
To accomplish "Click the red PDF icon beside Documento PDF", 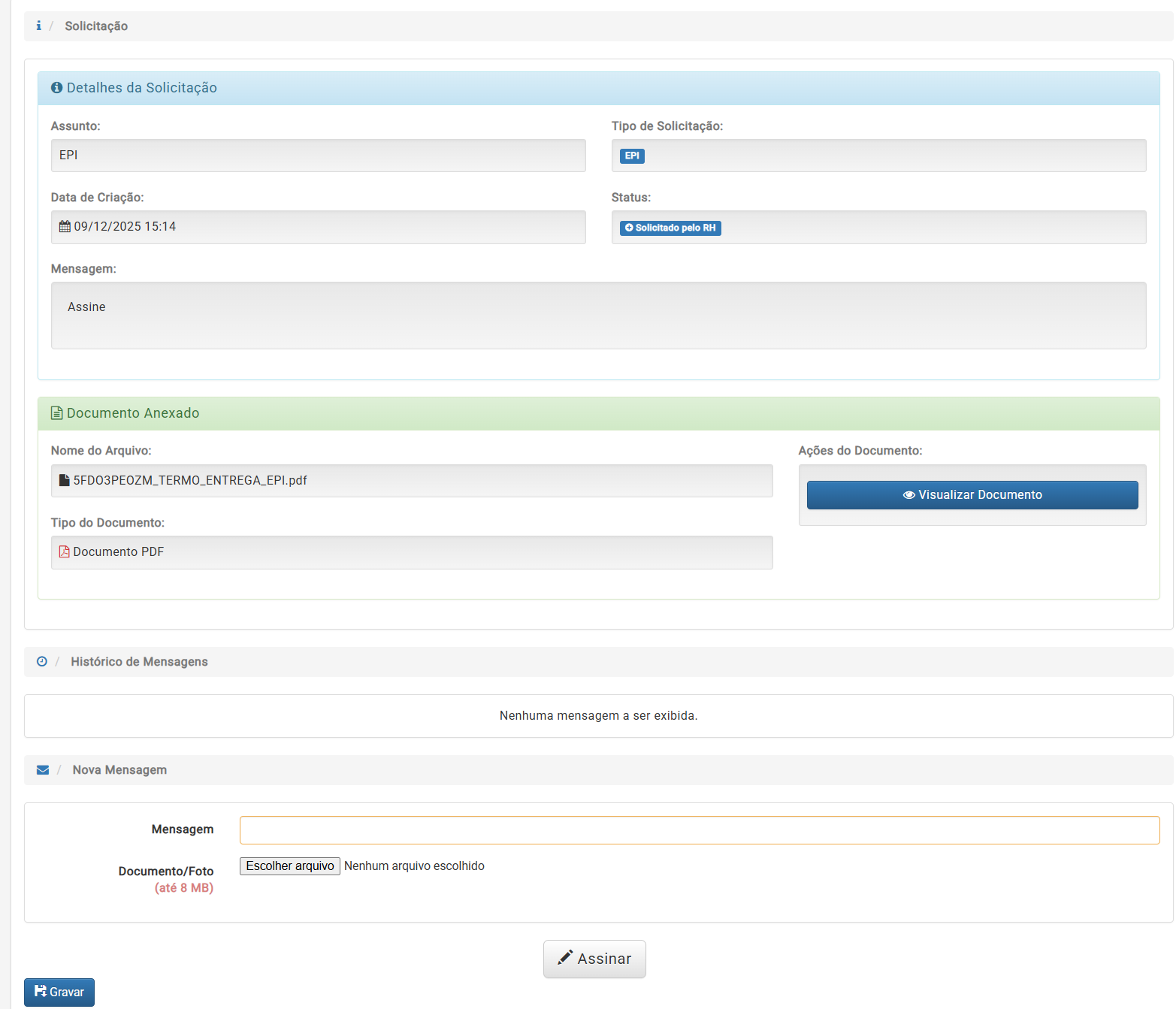I will click(x=65, y=552).
